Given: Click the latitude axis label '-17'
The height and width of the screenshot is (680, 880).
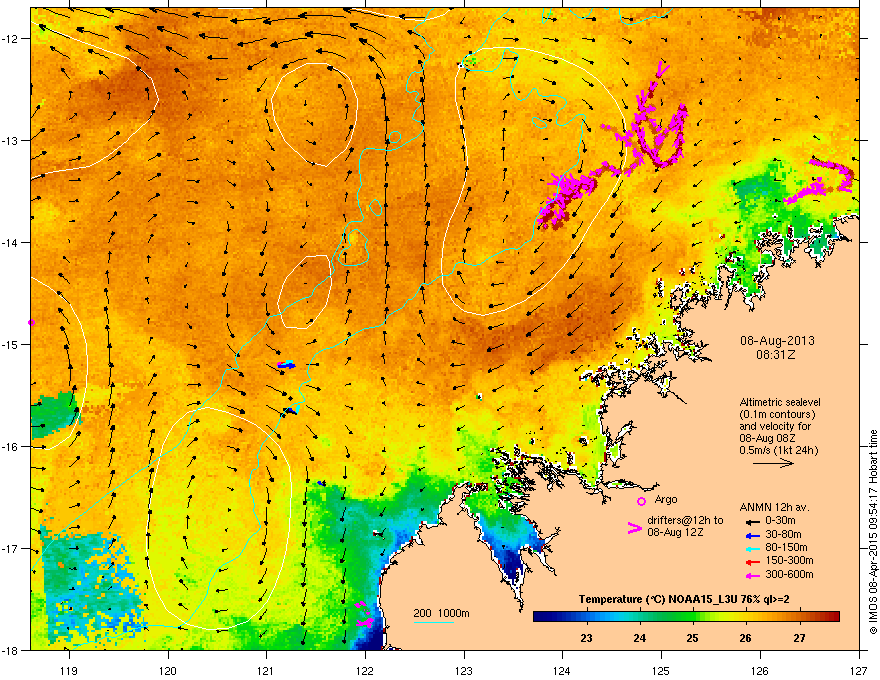Looking at the screenshot, I should (11, 549).
